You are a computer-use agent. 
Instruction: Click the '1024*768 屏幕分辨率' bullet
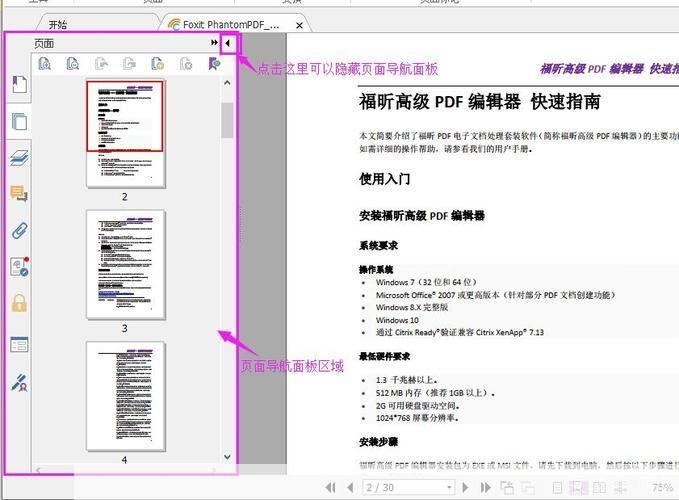(x=417, y=418)
